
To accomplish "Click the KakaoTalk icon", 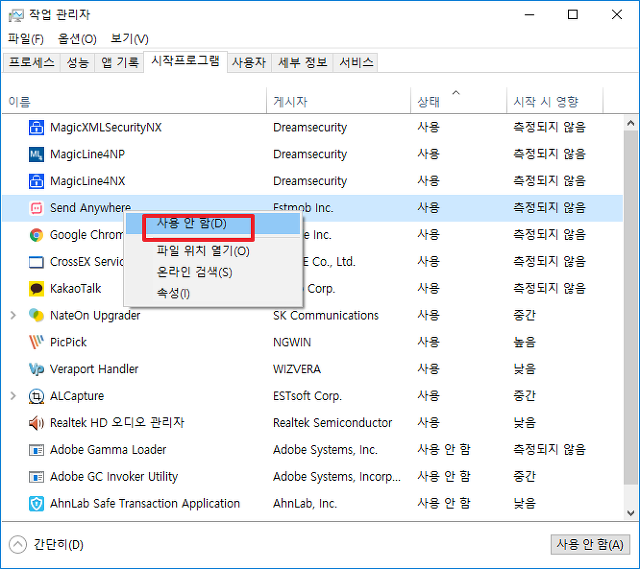I will click(36, 289).
